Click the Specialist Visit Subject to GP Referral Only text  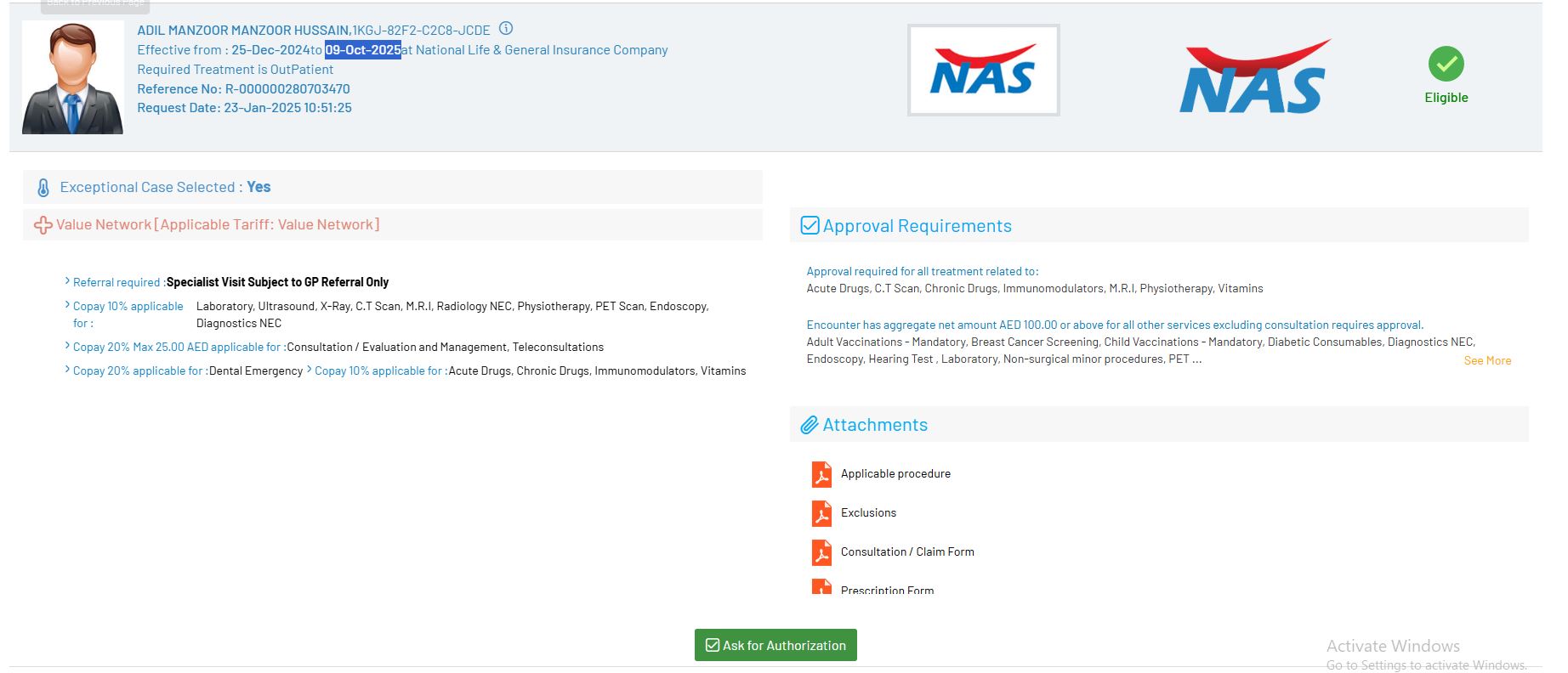click(277, 282)
